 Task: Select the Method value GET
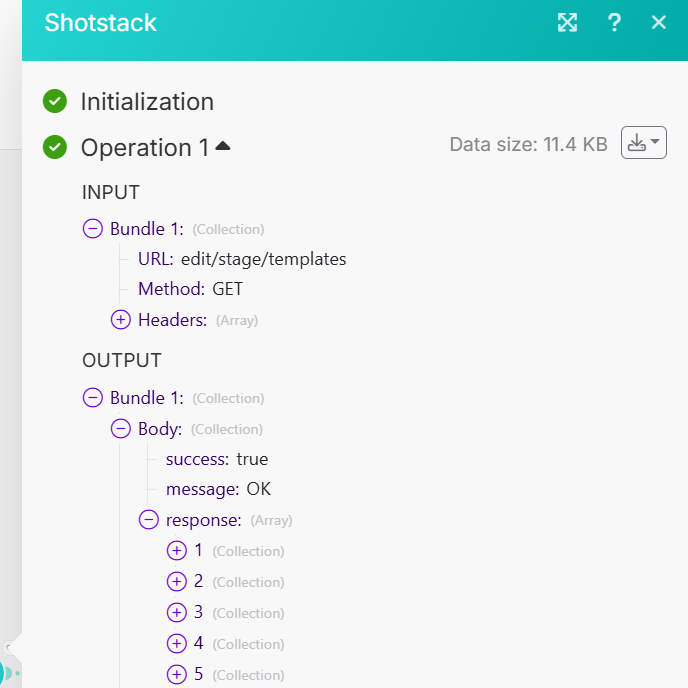[227, 289]
